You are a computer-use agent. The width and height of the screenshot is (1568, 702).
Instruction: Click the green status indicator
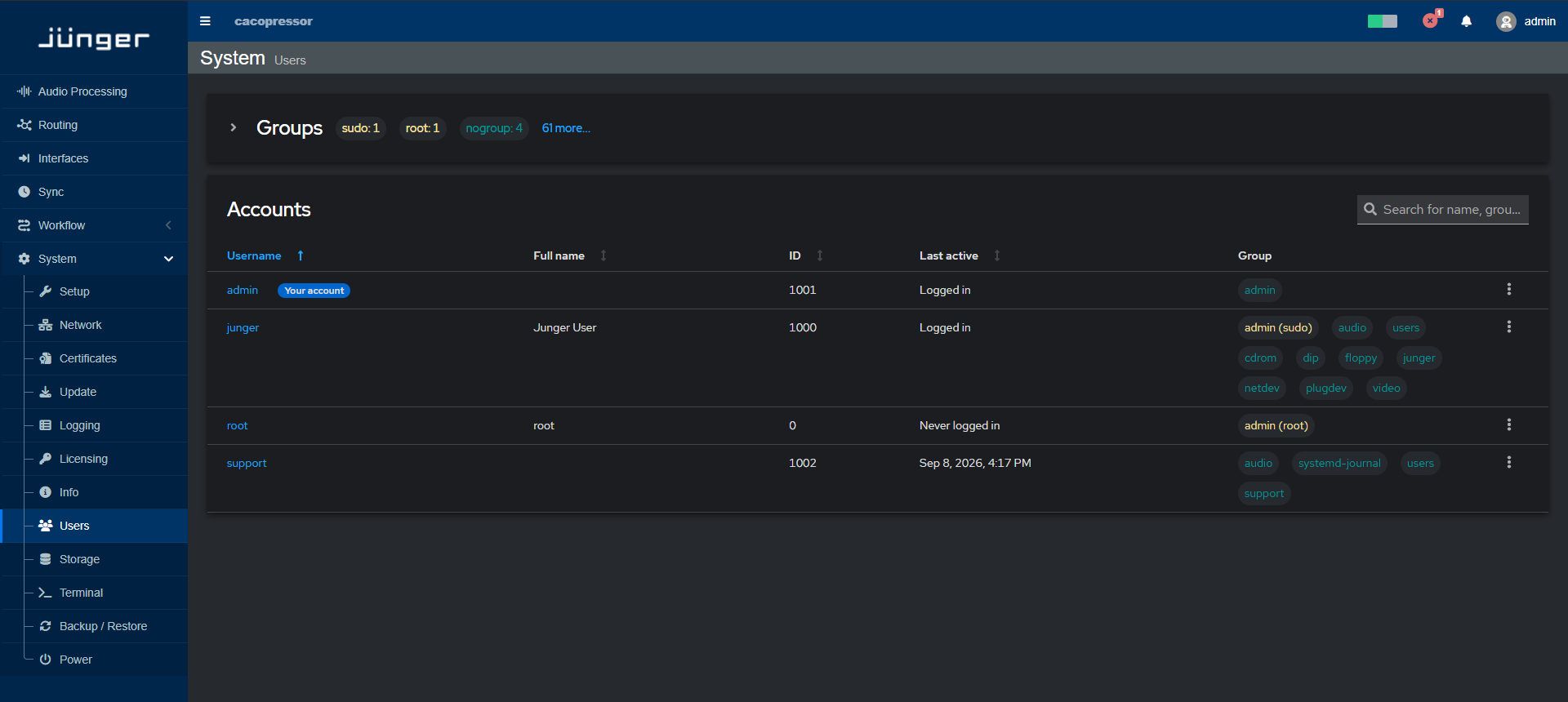1383,21
